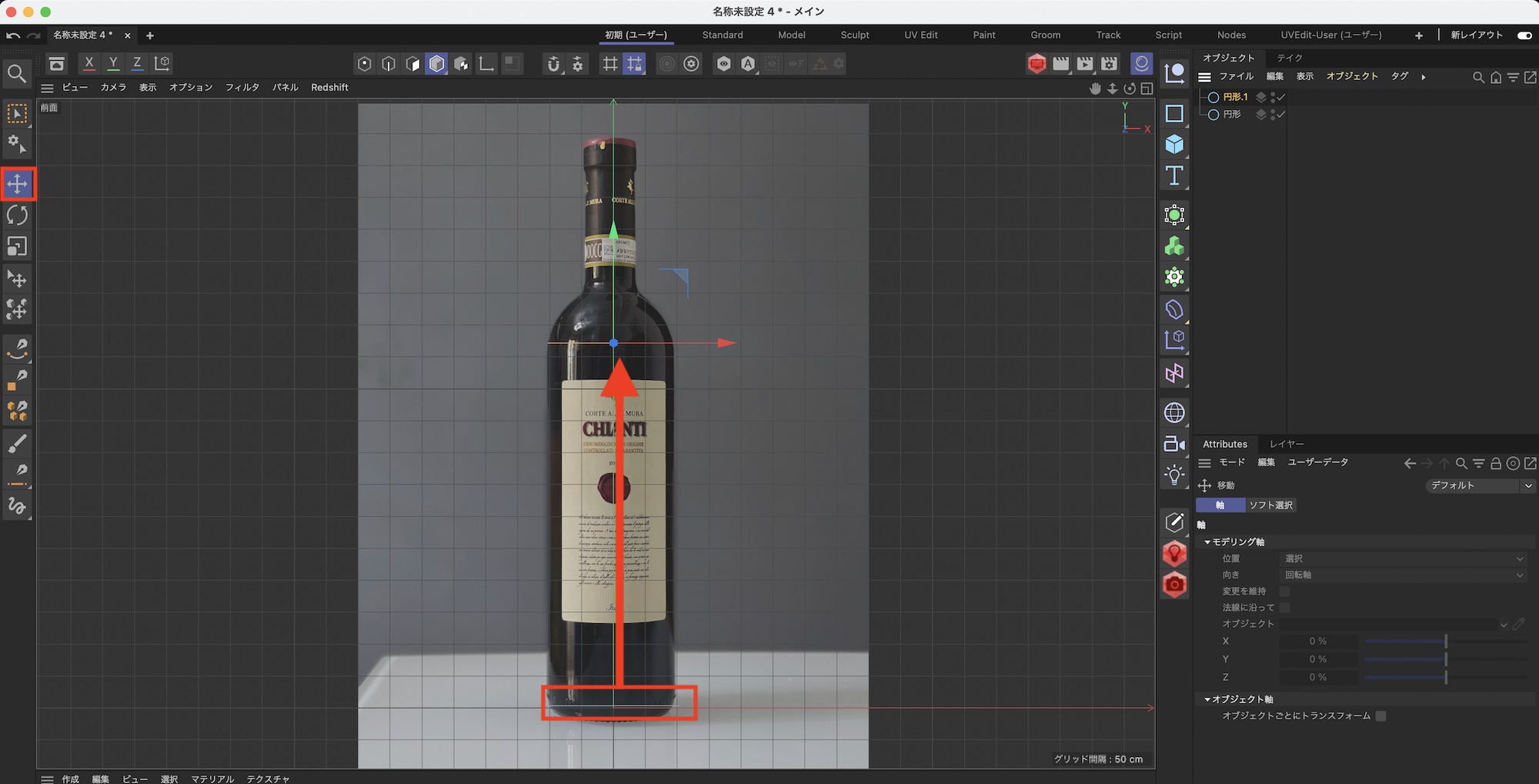The image size is (1539, 784).
Task: Add a Light object from the palette
Action: (1174, 475)
